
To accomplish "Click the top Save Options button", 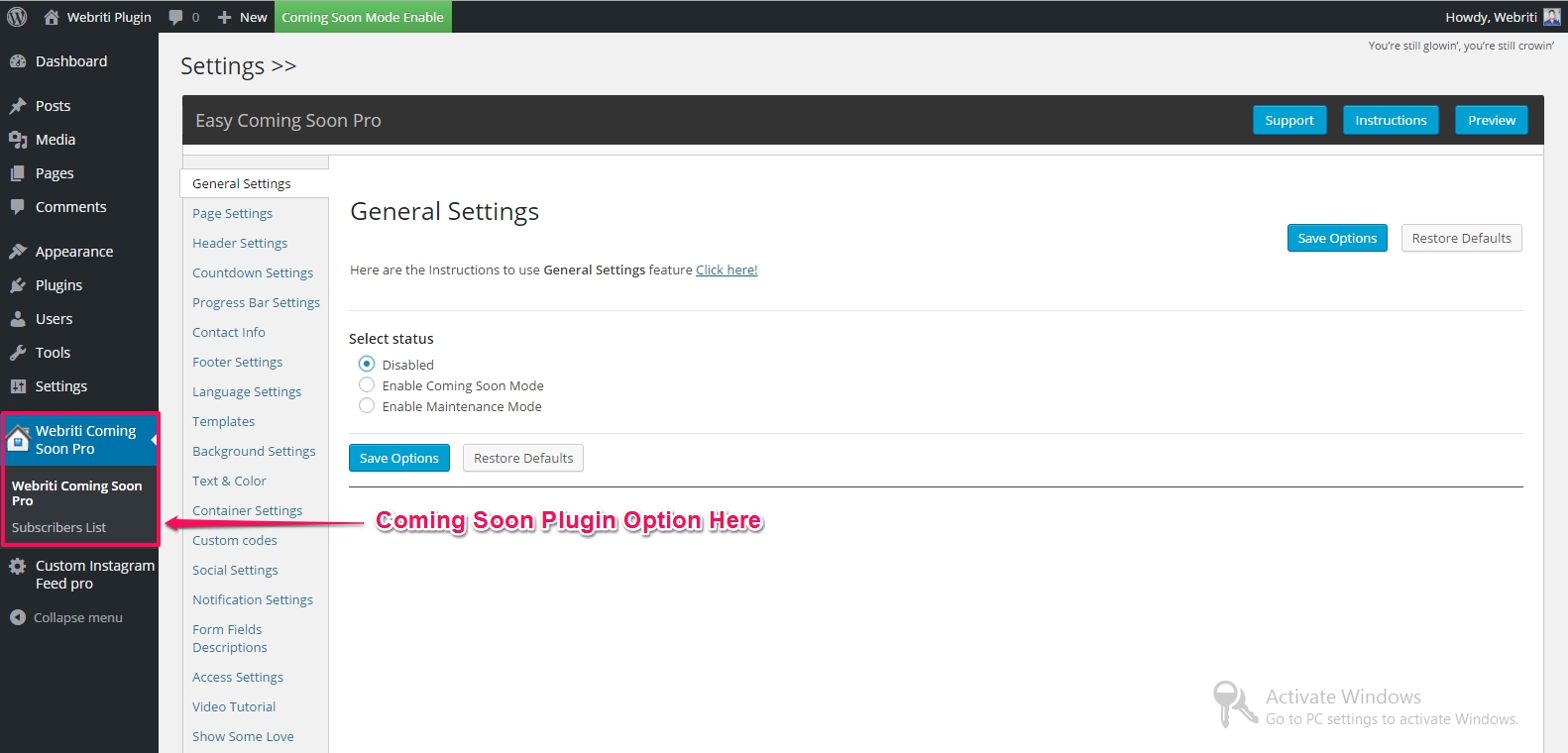I will 1337,238.
